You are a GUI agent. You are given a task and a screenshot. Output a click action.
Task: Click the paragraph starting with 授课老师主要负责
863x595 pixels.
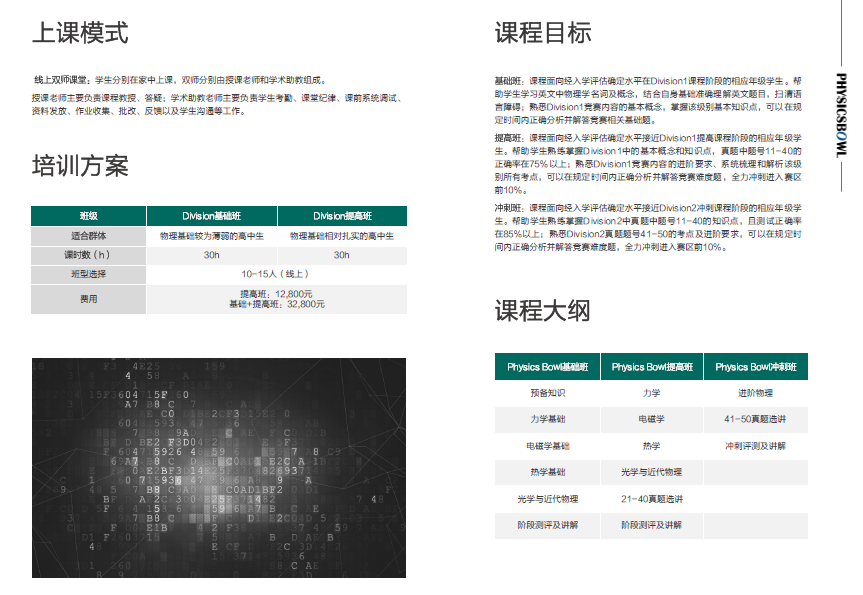coord(219,105)
